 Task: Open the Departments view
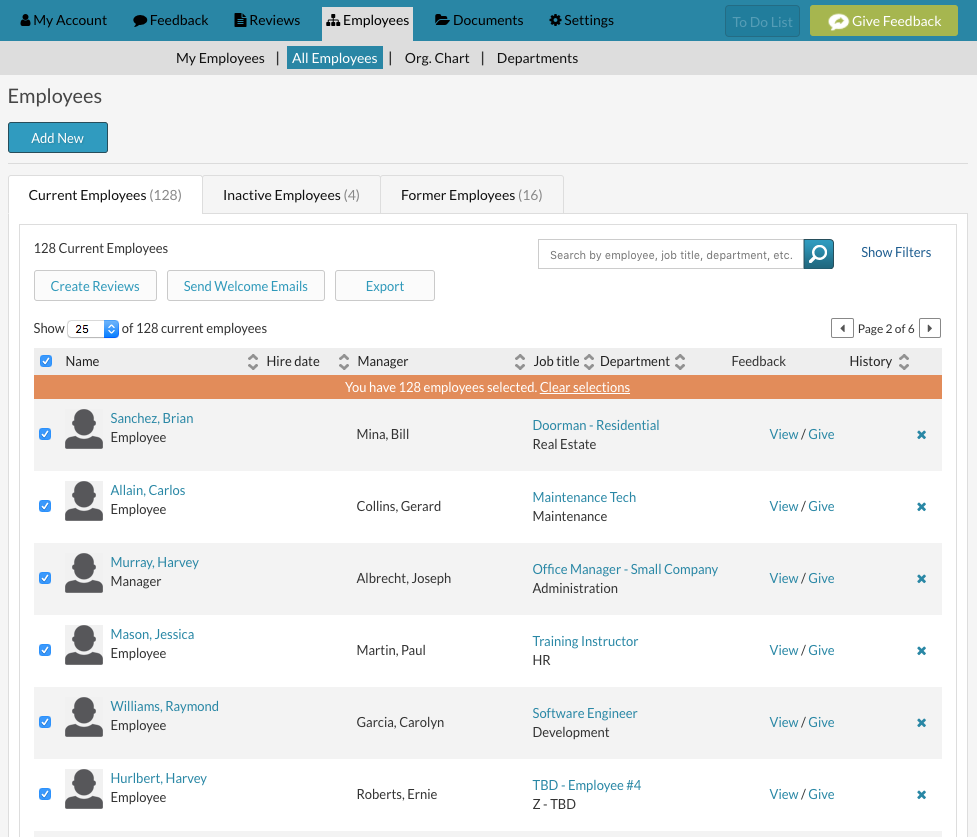coord(537,58)
